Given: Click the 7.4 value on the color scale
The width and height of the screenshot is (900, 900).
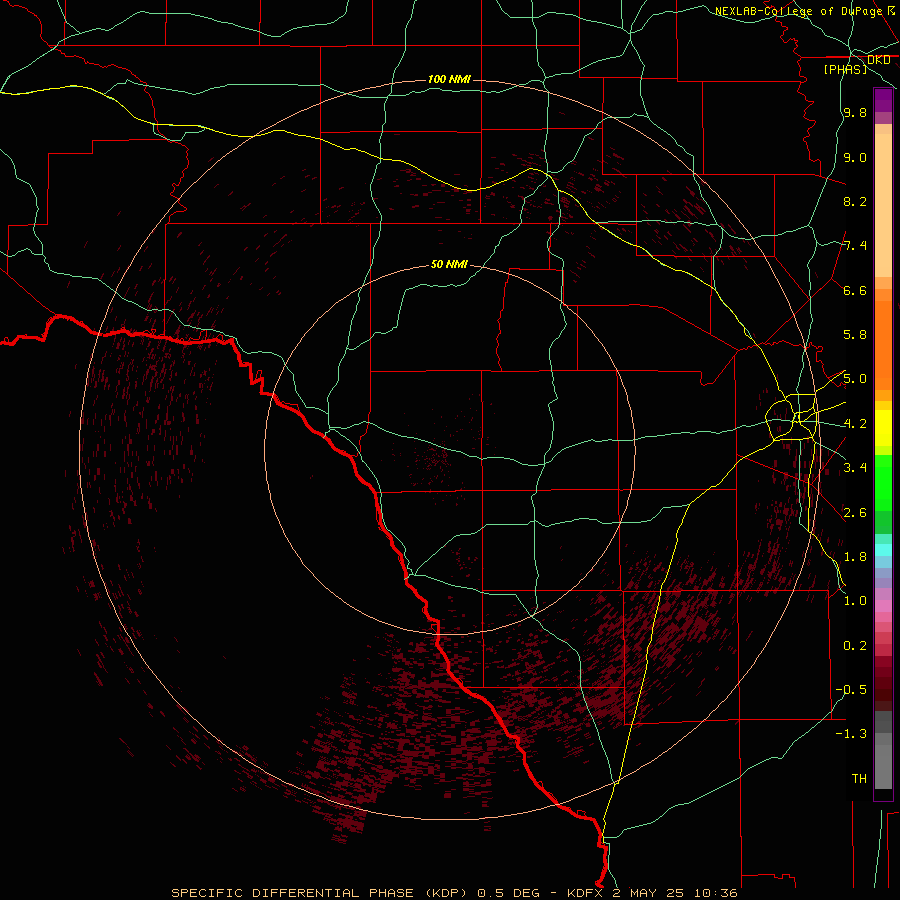Looking at the screenshot, I should click(x=855, y=246).
